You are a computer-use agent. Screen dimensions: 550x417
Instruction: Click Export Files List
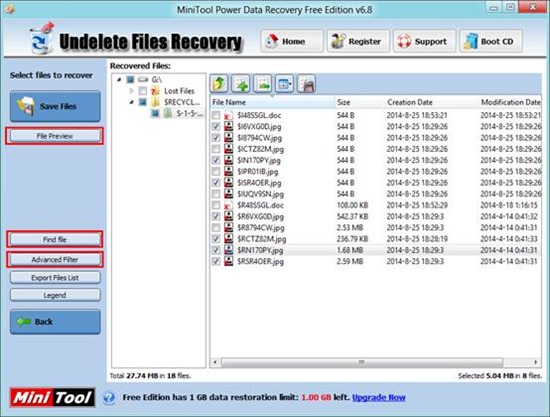click(55, 278)
